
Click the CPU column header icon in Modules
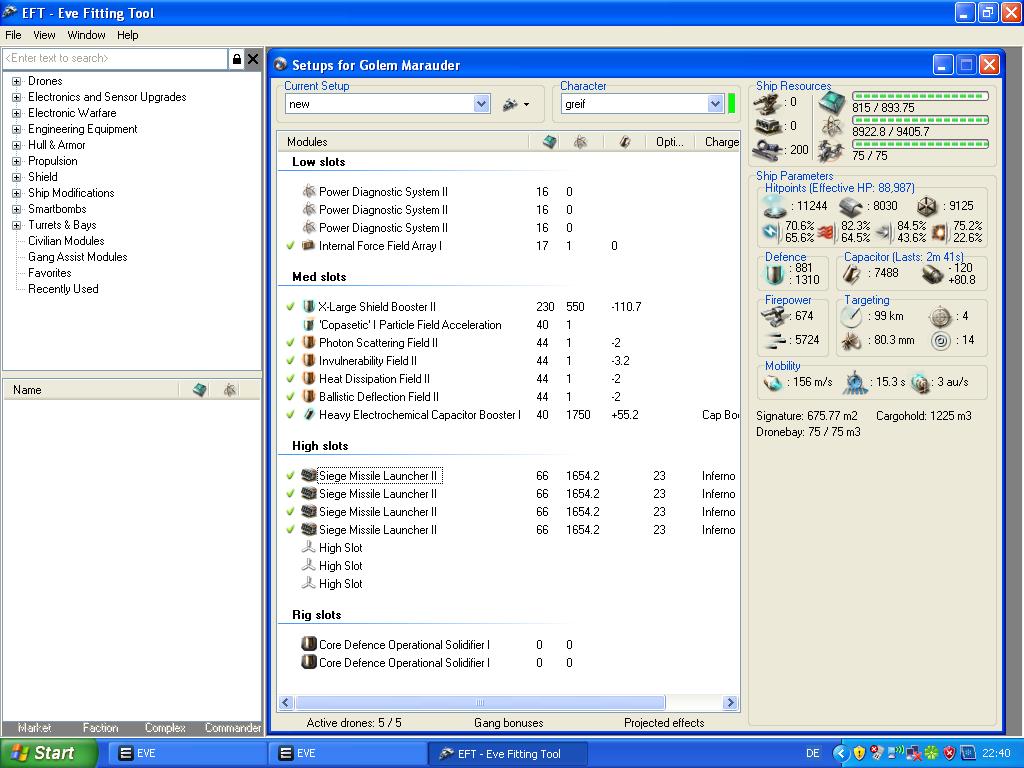pyautogui.click(x=550, y=142)
